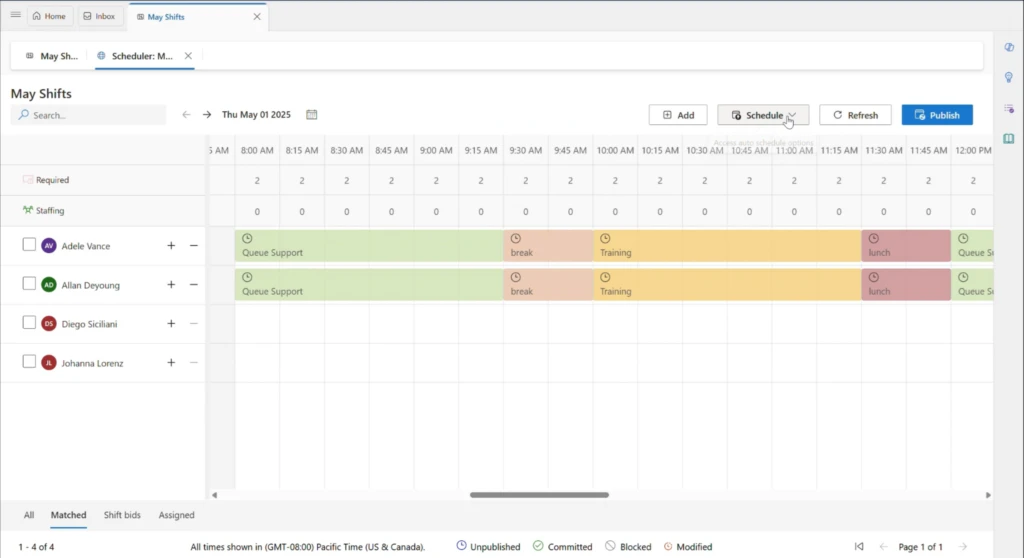1024x558 pixels.
Task: Click plus icon next to Johanna Lorenz
Action: pyautogui.click(x=171, y=363)
